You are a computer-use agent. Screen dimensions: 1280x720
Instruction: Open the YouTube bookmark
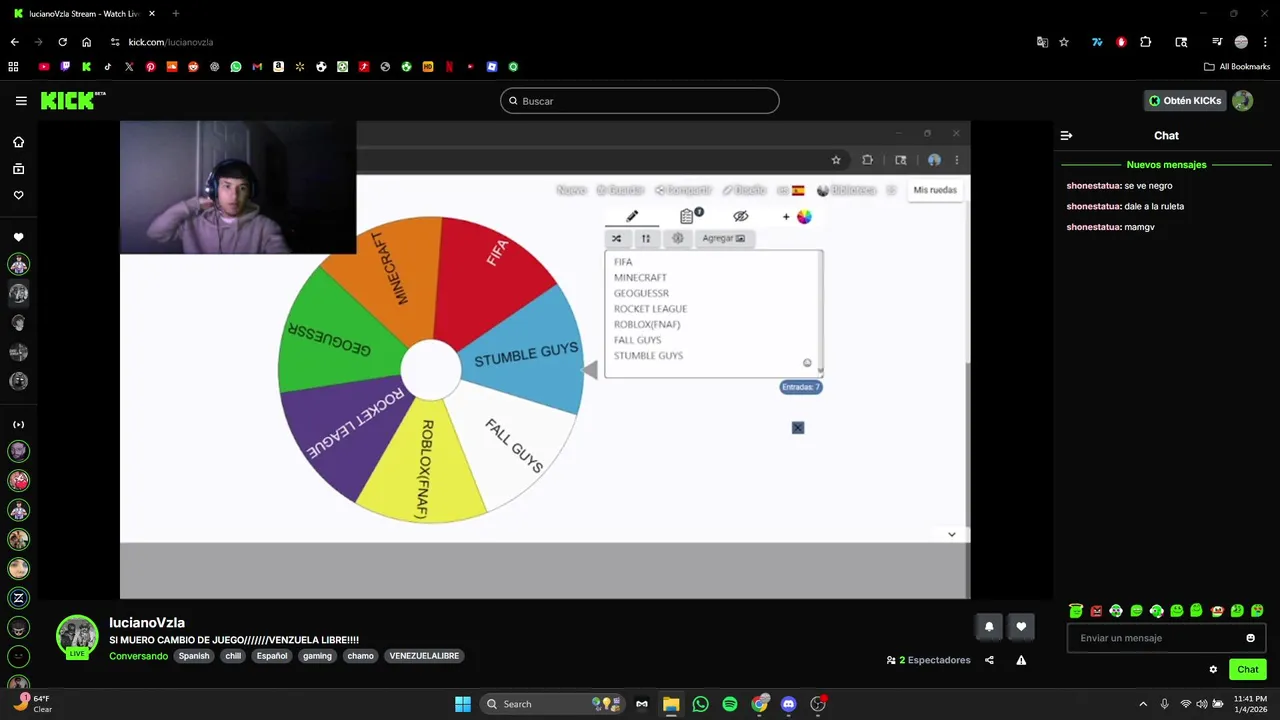coord(44,67)
